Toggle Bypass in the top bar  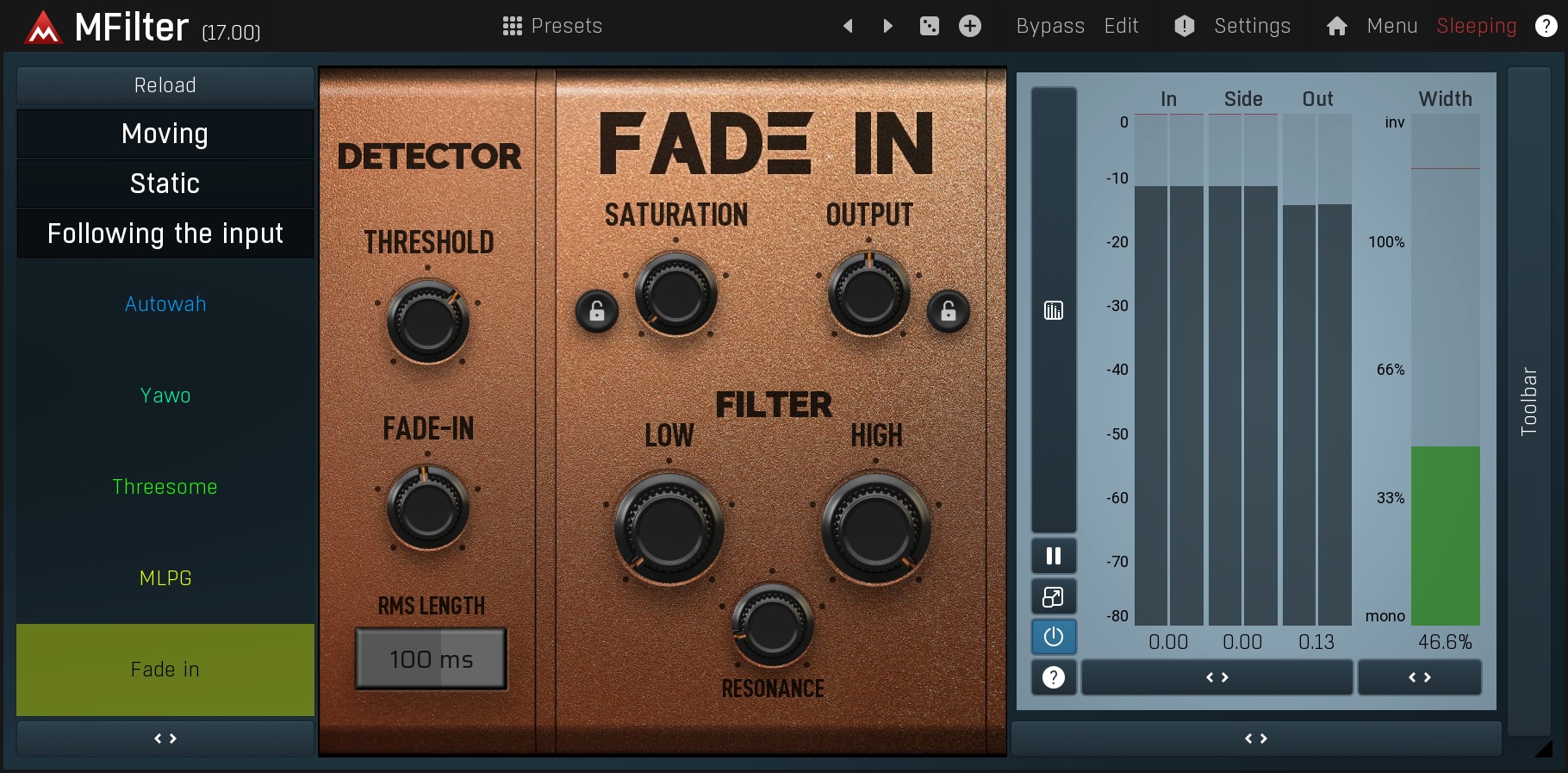click(x=1050, y=26)
